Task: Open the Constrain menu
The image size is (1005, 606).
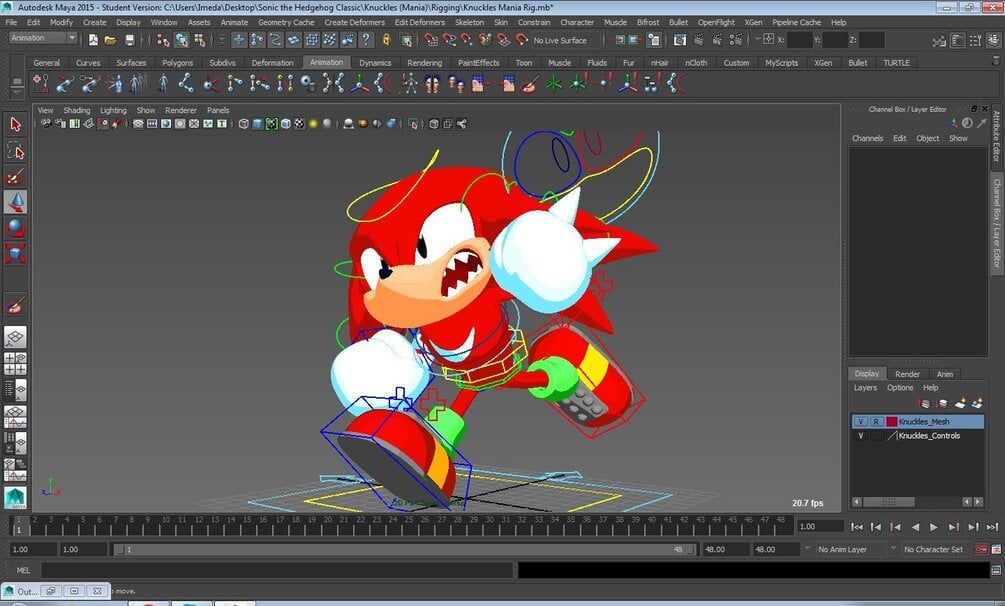Action: (534, 22)
